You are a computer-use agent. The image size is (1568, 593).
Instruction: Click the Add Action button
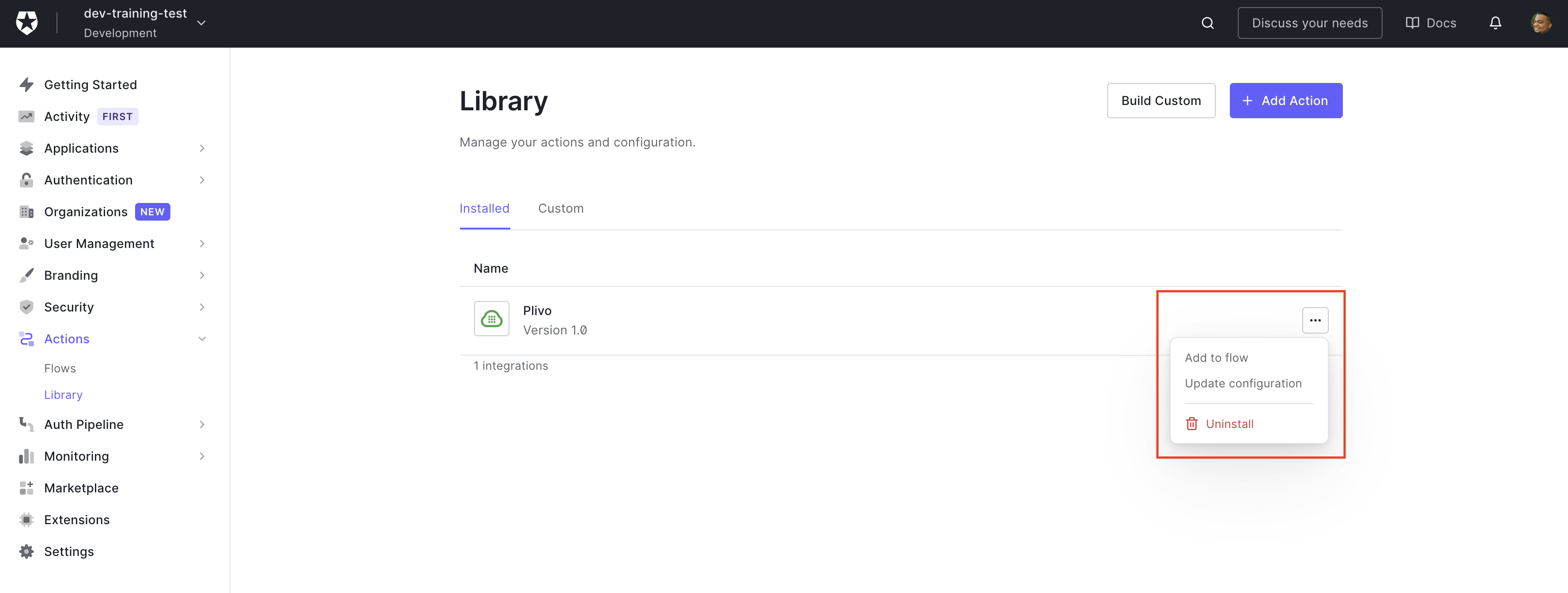[x=1285, y=100]
